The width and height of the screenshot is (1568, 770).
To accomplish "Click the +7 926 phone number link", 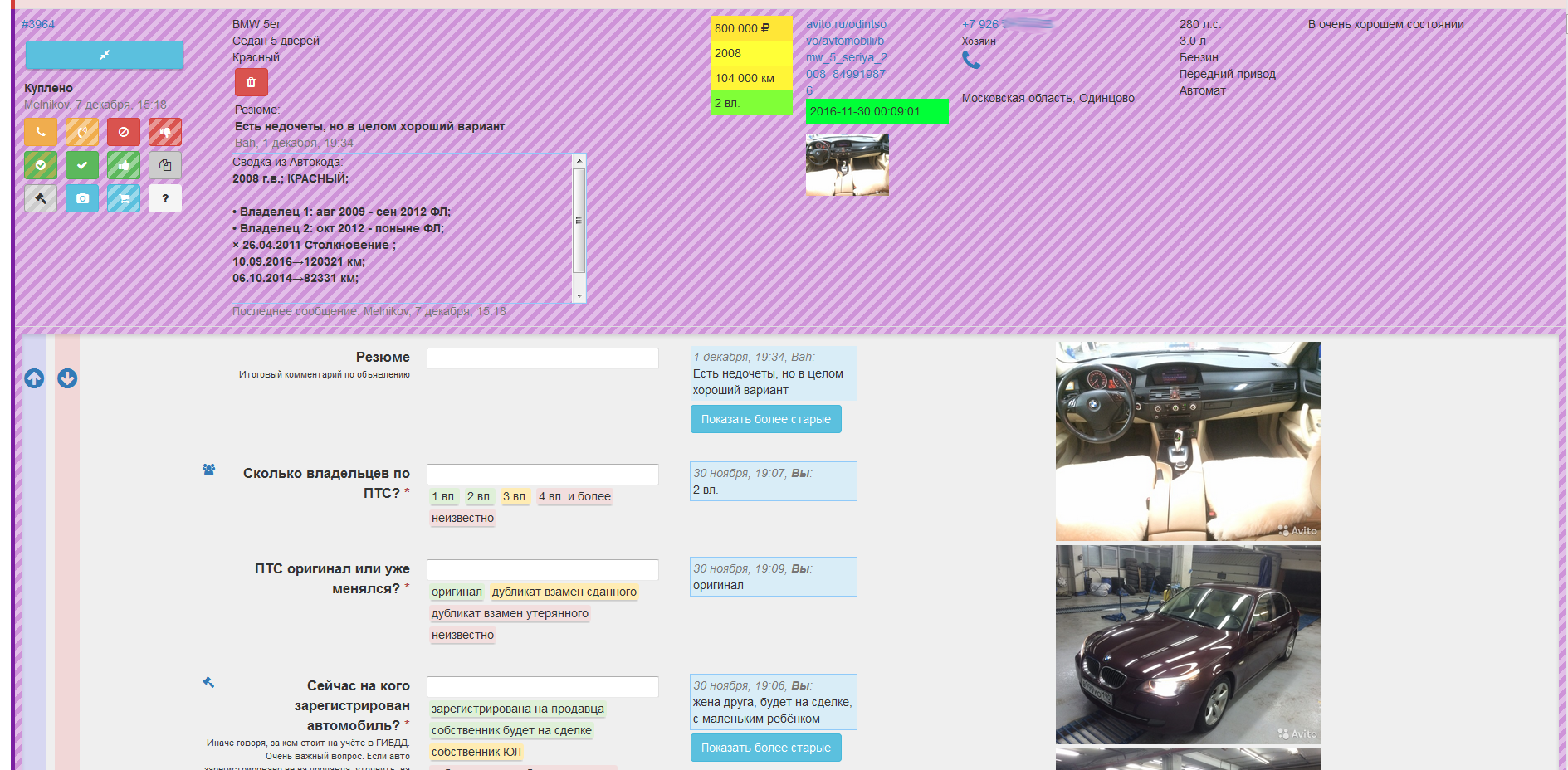I will (x=1007, y=24).
